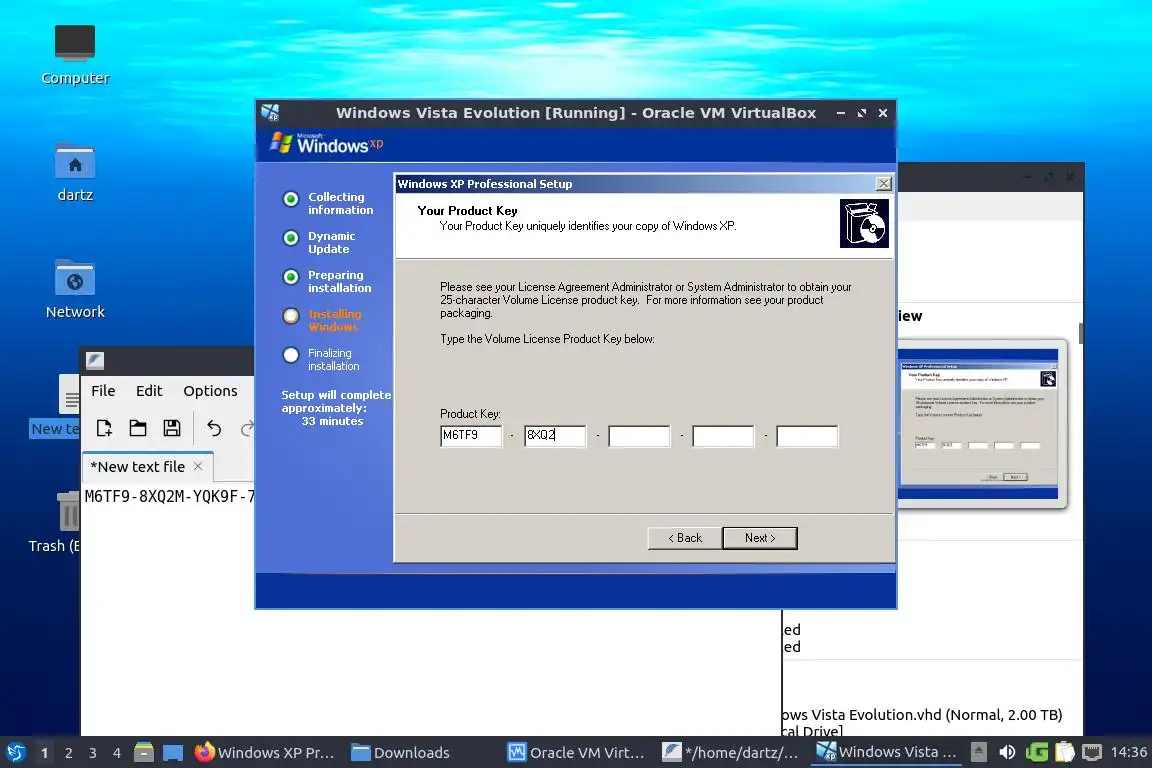
Task: Switch to Firefox Windows XP Pr... taskbar item
Action: pos(264,753)
